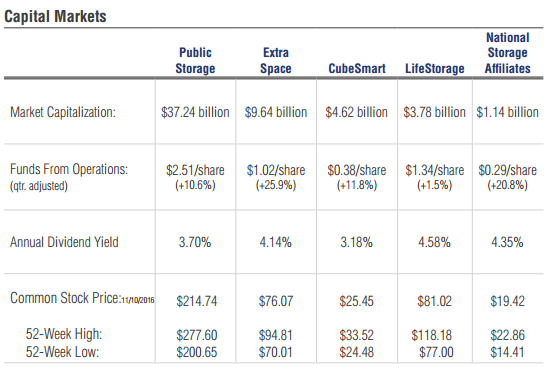Viewport: 550px width, 381px height.
Task: Click the Market Capitalization row label
Action: pos(63,112)
